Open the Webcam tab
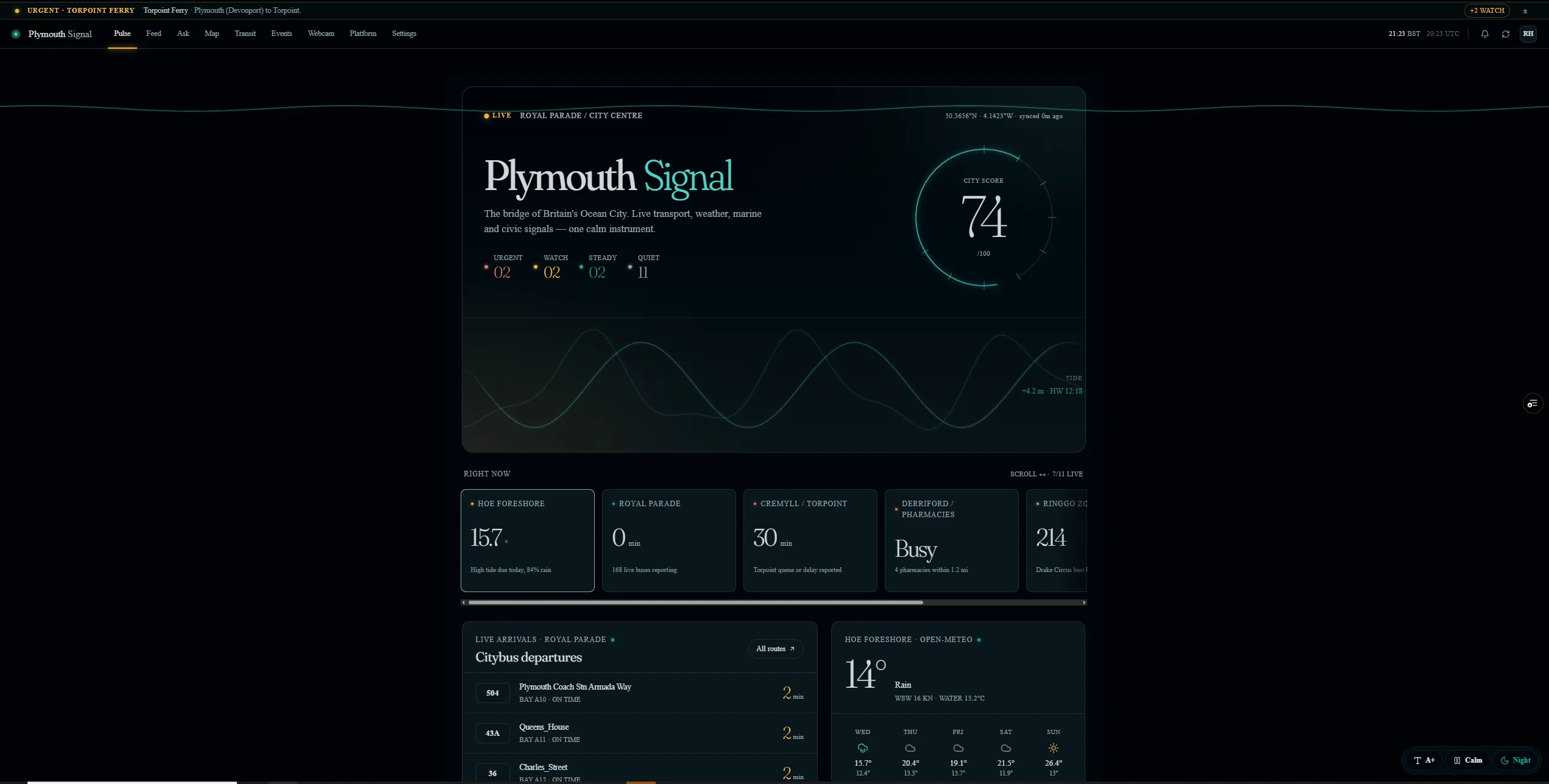 pyautogui.click(x=321, y=34)
